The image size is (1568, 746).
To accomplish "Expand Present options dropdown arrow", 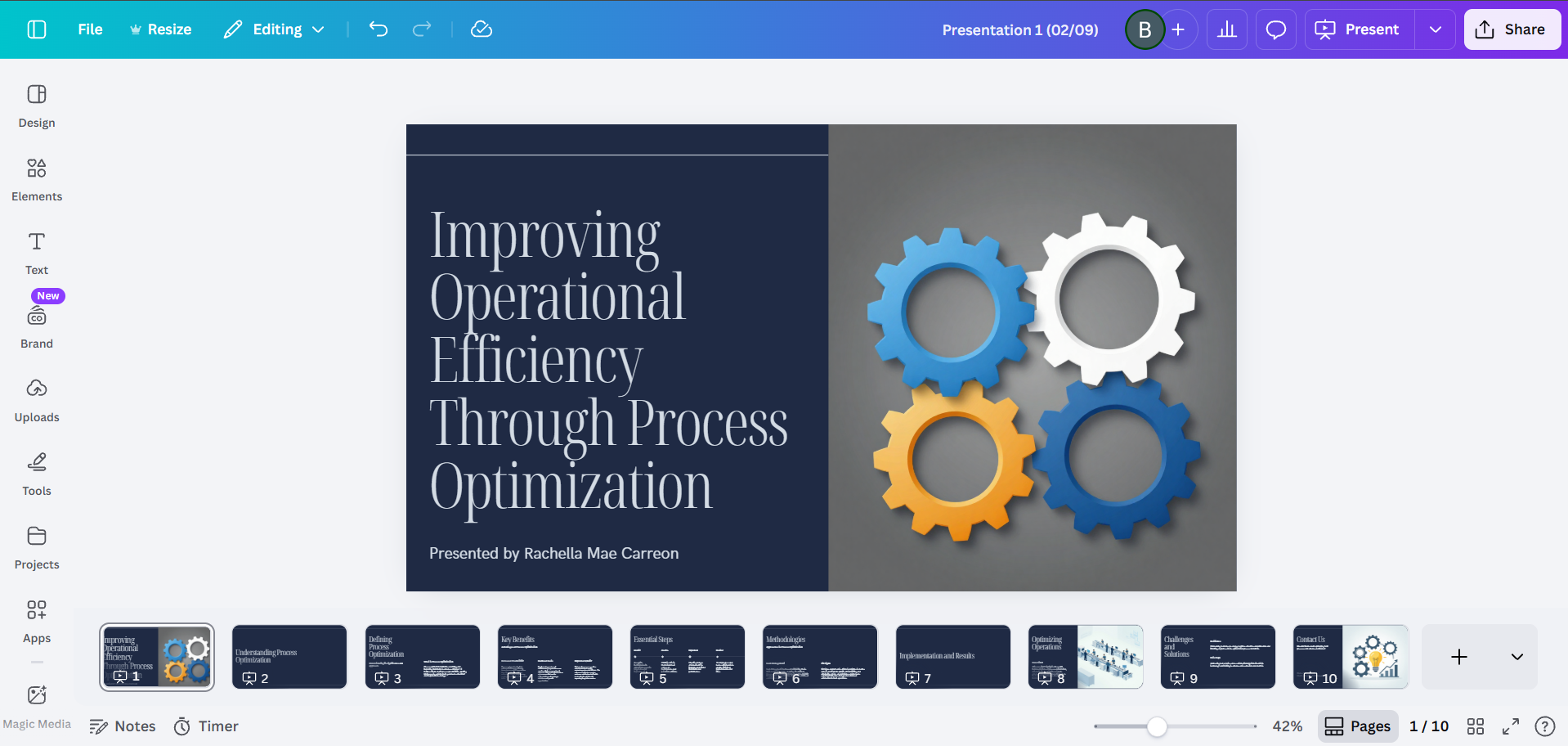I will click(1436, 29).
